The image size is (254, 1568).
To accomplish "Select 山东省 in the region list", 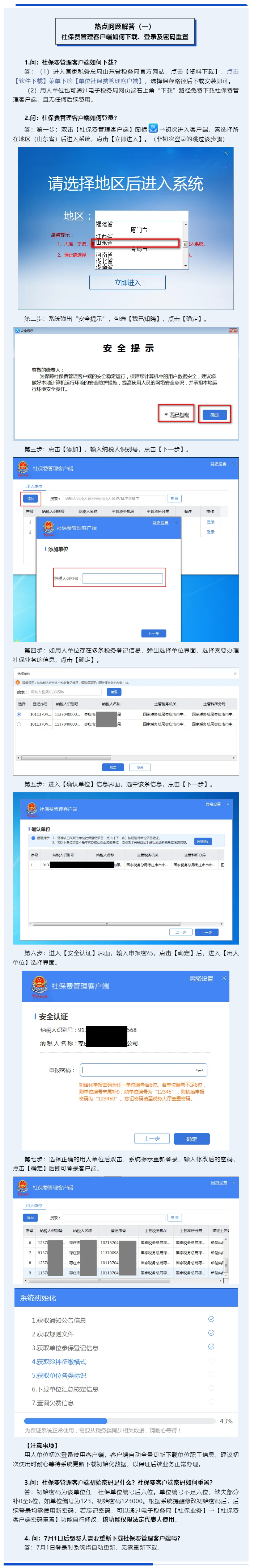I will 105,243.
